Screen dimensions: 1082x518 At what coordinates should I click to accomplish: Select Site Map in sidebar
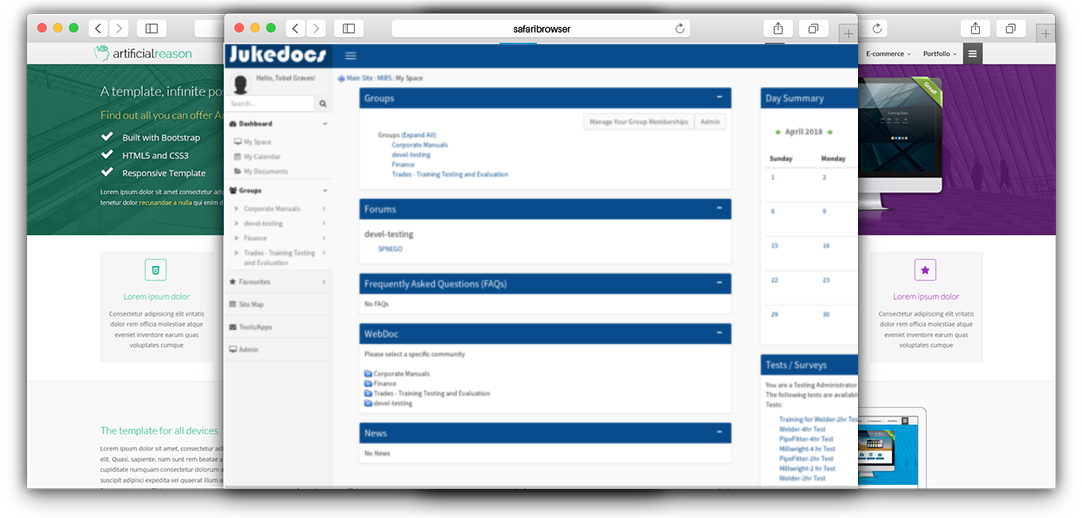coord(251,304)
